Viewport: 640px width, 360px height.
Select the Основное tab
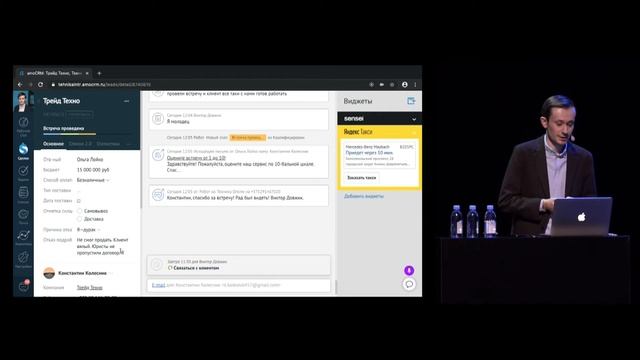pyautogui.click(x=53, y=144)
